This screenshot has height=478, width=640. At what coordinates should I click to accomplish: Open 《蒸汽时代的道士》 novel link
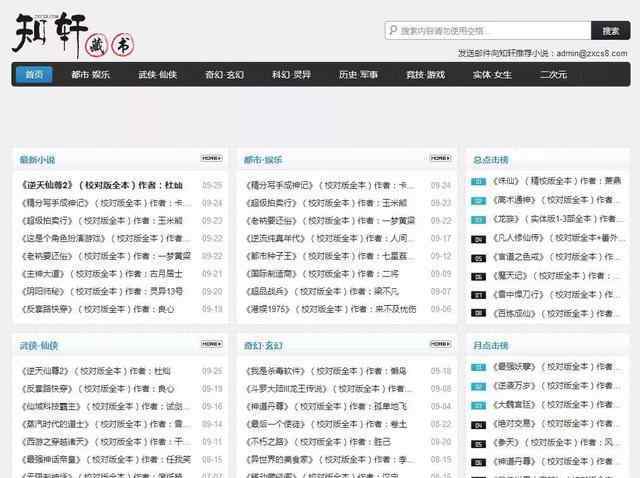(105, 424)
